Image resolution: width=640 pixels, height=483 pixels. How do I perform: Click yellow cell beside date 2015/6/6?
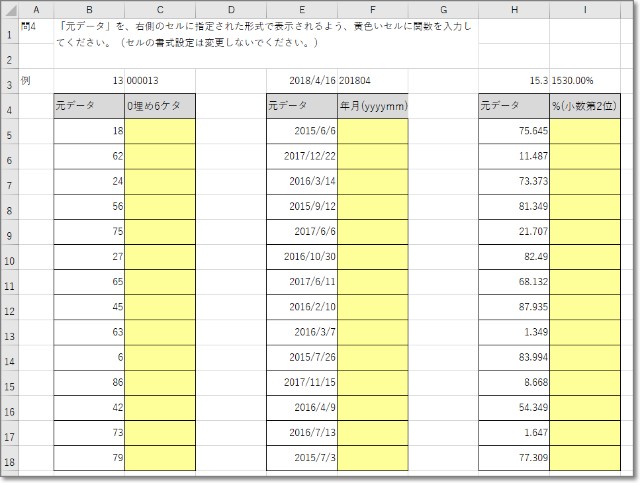[x=373, y=131]
